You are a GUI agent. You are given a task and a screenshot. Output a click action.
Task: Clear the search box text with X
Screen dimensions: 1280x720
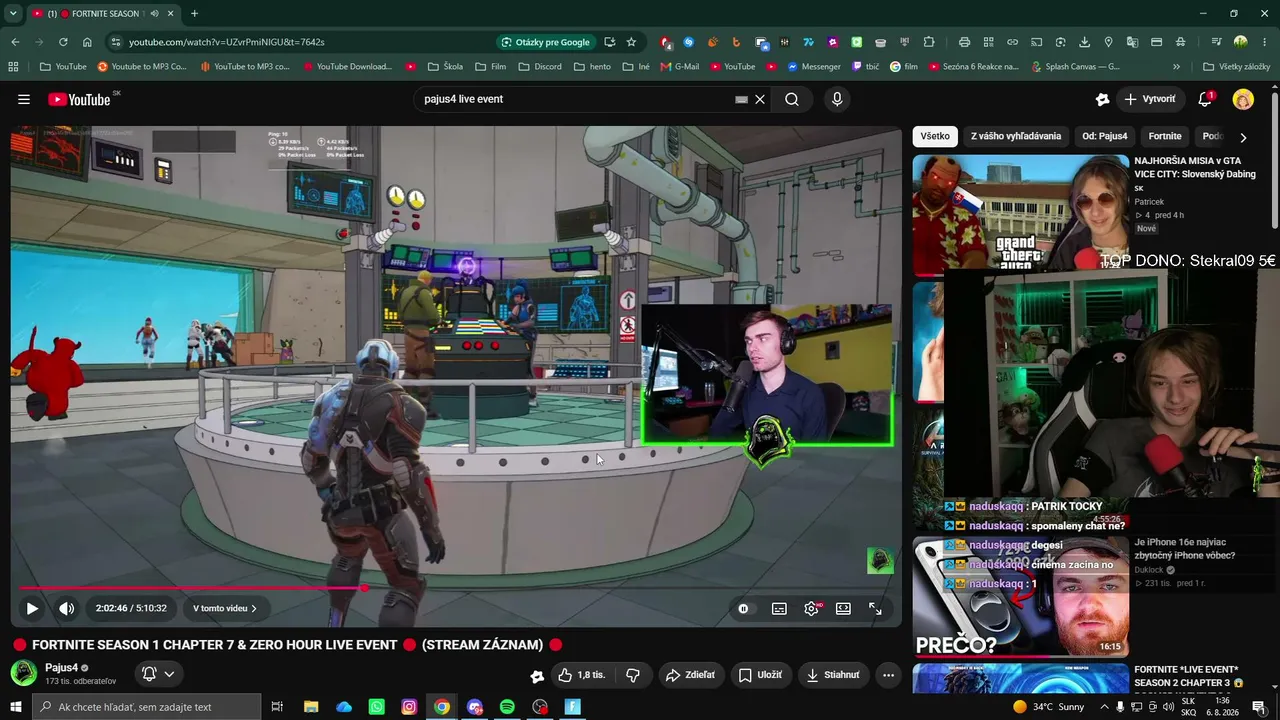coord(760,99)
